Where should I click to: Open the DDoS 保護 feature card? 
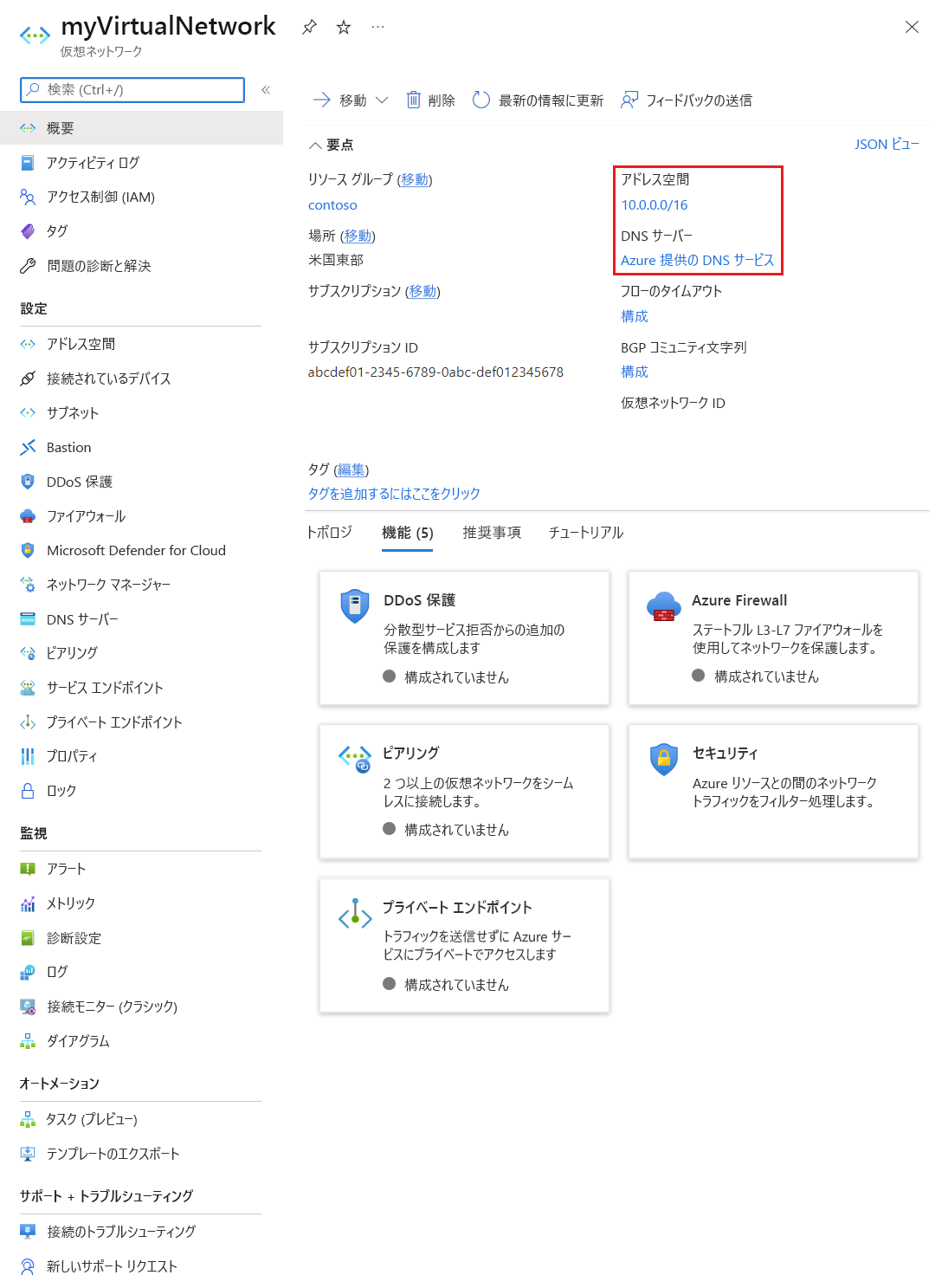click(464, 638)
